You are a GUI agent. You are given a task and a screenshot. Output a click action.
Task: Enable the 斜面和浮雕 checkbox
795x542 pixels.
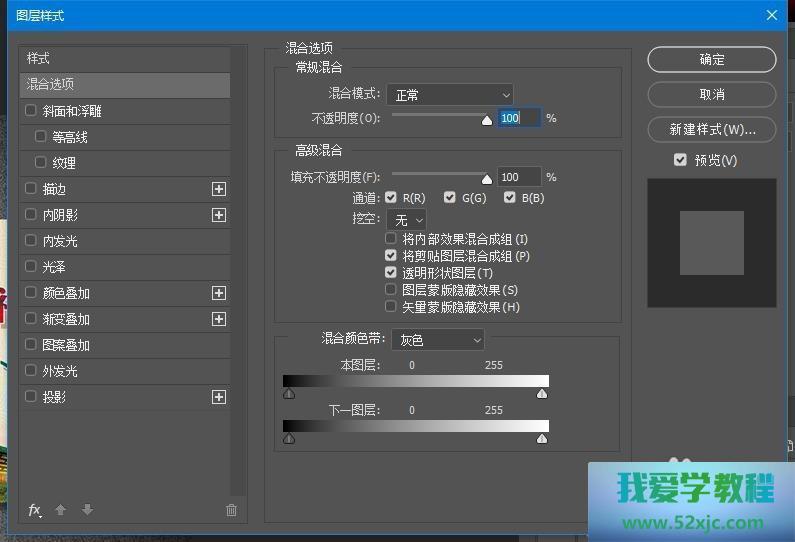(x=31, y=111)
